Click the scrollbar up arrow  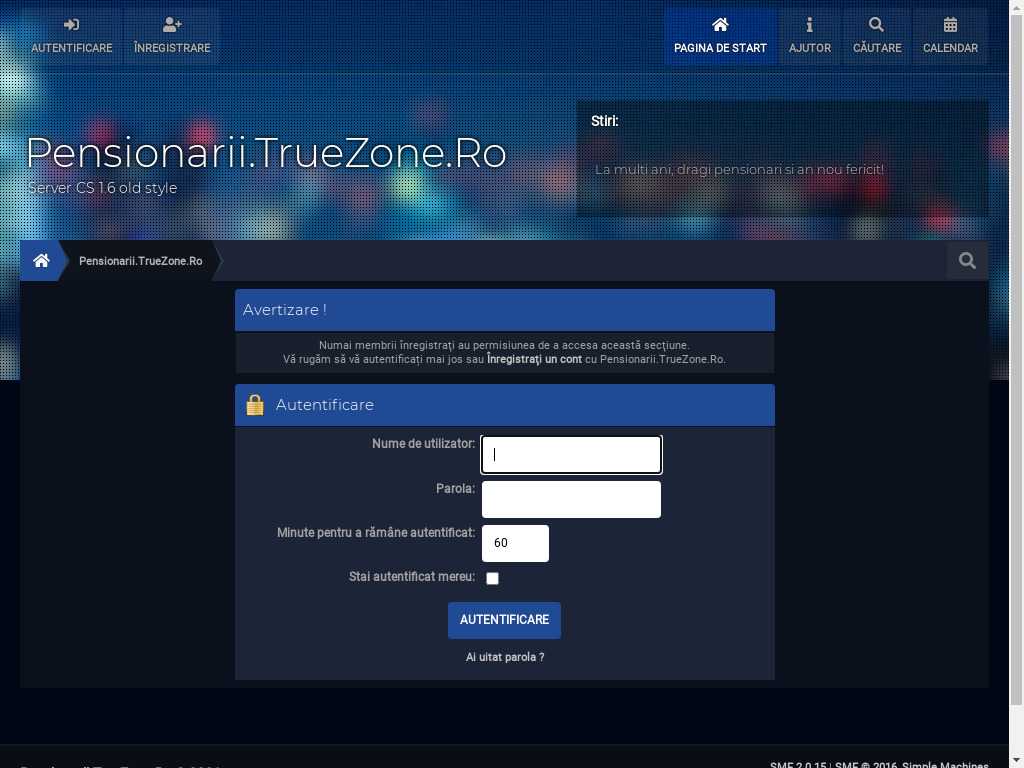[x=1016, y=6]
